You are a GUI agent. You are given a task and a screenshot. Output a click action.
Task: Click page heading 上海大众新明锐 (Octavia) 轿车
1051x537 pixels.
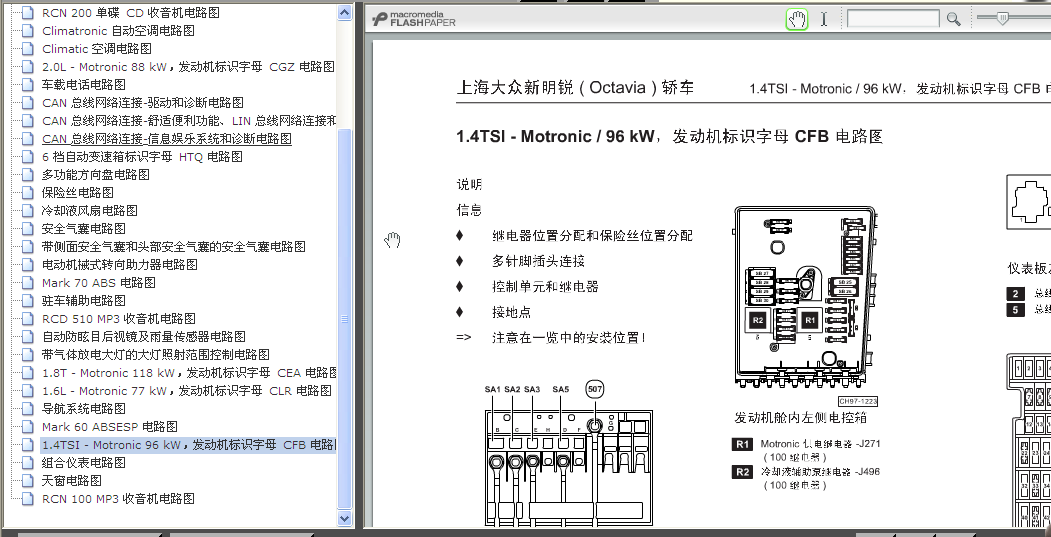575,87
